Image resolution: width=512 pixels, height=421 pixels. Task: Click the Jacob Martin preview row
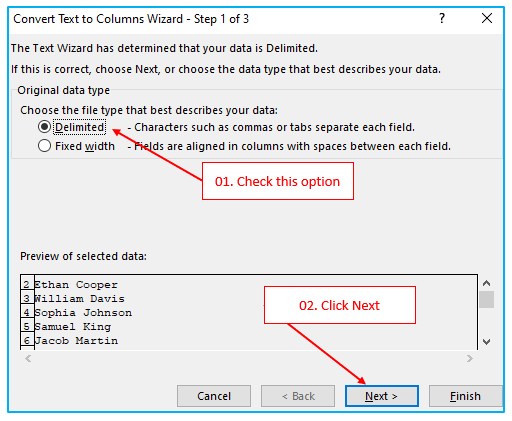point(249,341)
